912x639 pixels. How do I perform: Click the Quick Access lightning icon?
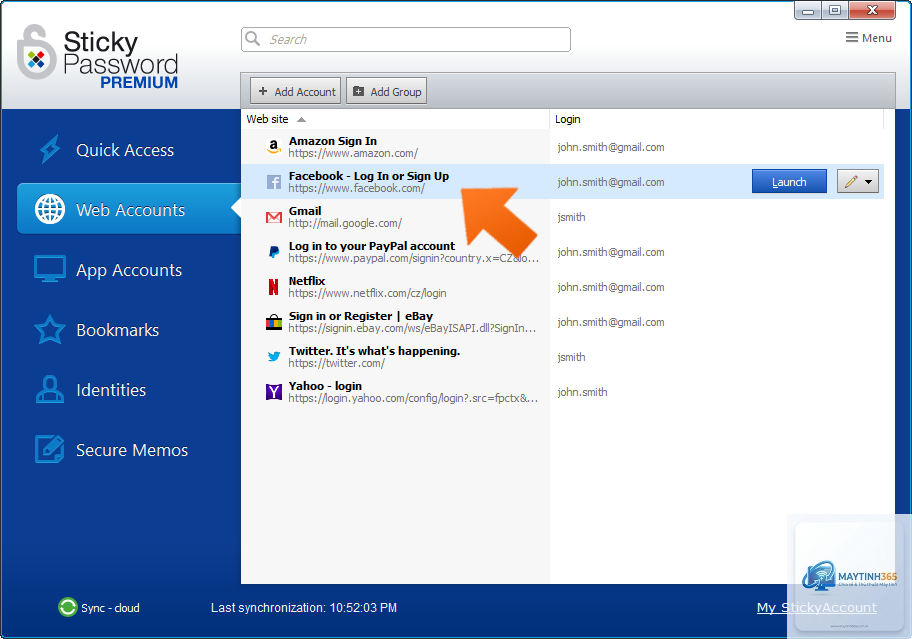[50, 149]
